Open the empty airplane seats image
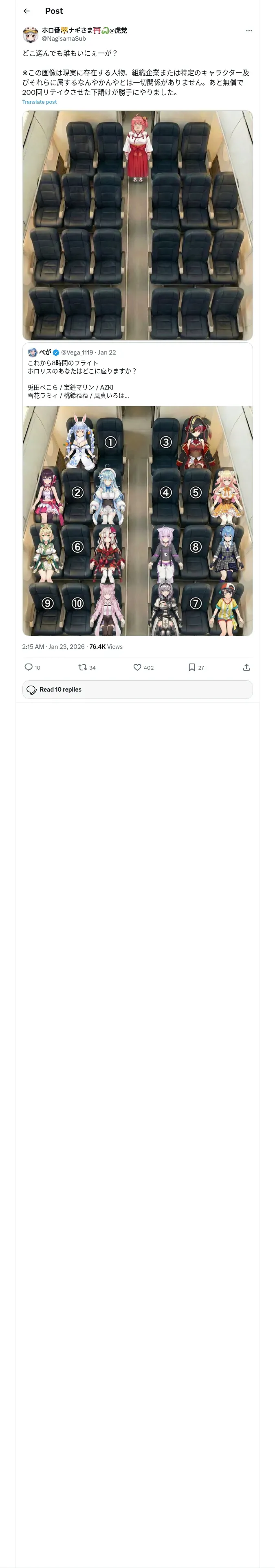Viewport: 275px width, 1568px height. pyautogui.click(x=137, y=225)
